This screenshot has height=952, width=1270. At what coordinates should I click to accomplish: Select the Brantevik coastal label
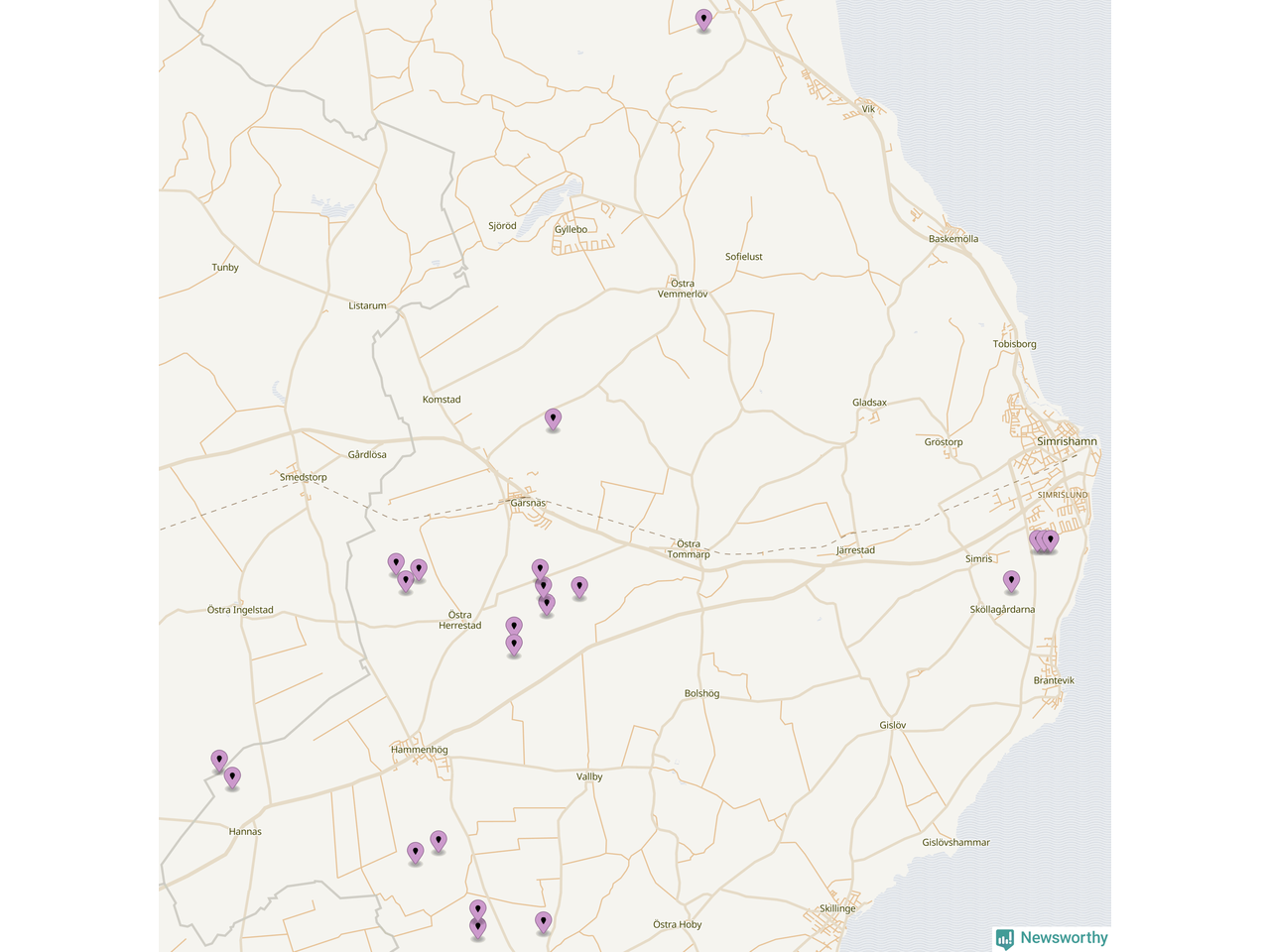pos(1054,681)
